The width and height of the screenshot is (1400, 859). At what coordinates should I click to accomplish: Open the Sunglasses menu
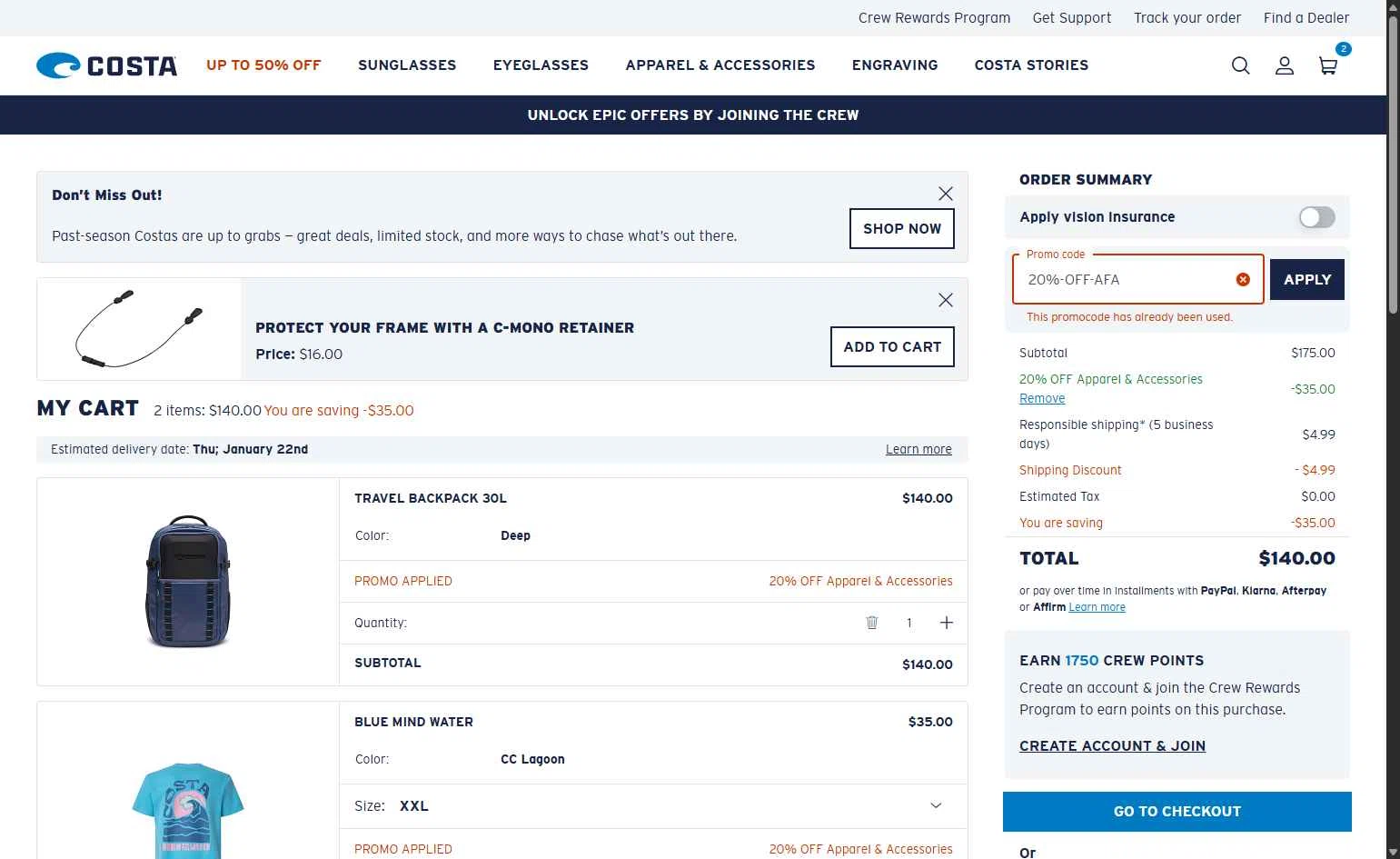407,65
